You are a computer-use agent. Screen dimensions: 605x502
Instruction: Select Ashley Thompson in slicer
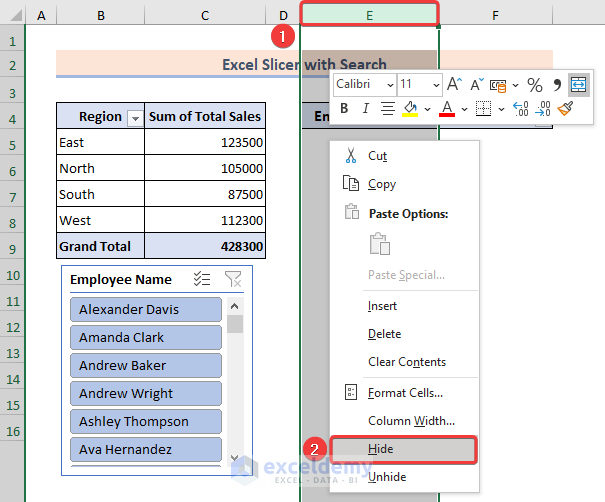(146, 422)
